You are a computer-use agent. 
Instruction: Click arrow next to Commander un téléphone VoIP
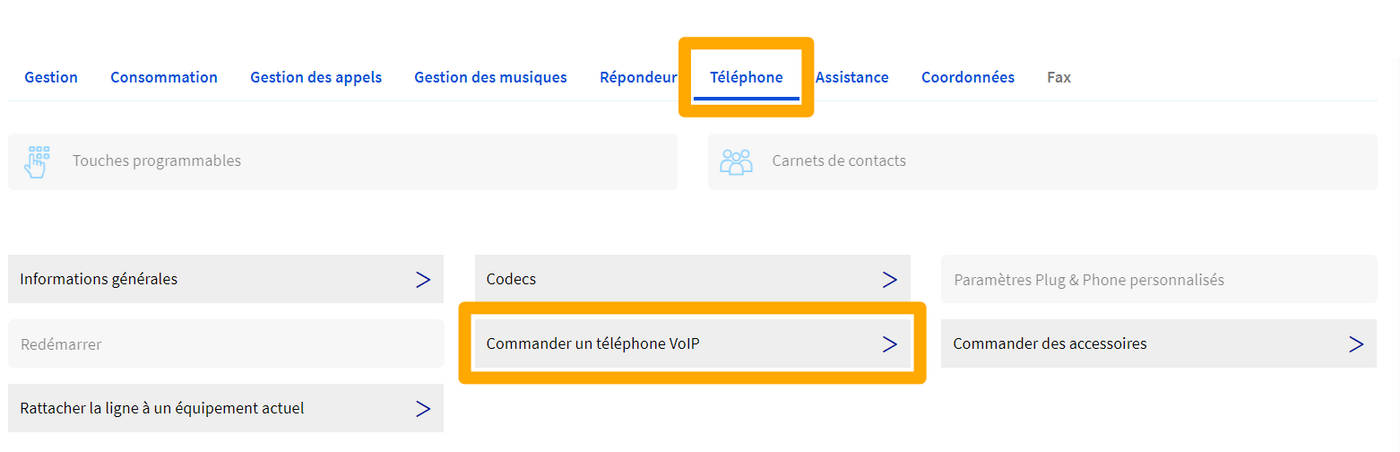(x=889, y=344)
